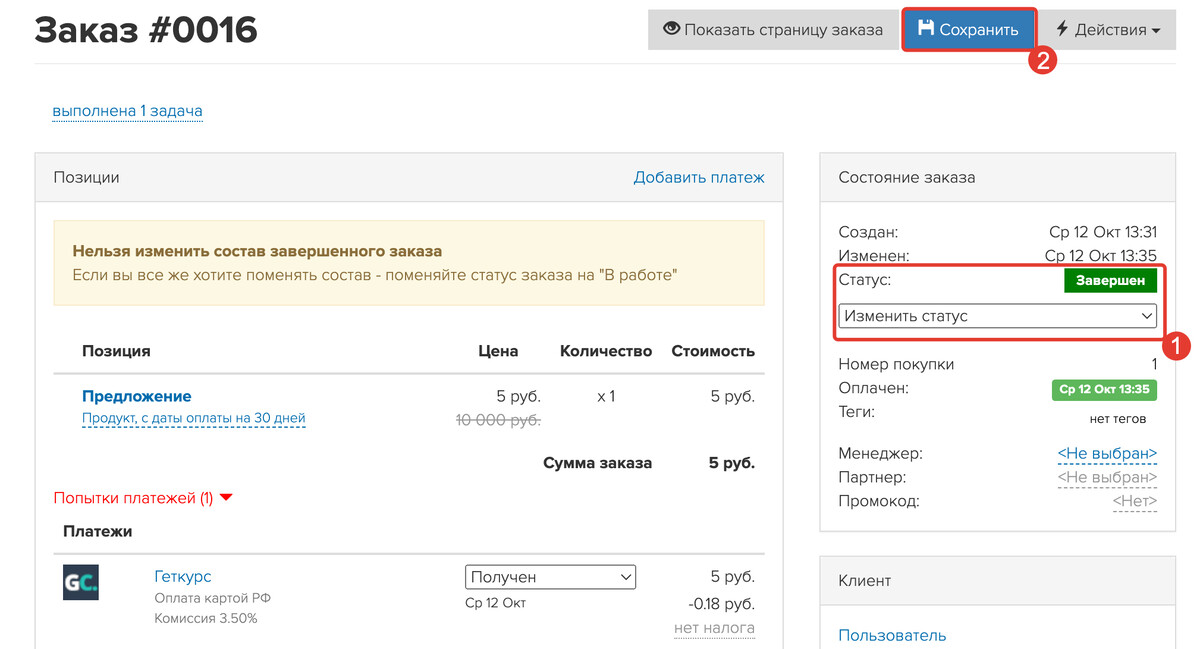Screen dimensions: 1200x649
Task: Open the 'выполнена 1 задача' link
Action: pyautogui.click(x=128, y=111)
